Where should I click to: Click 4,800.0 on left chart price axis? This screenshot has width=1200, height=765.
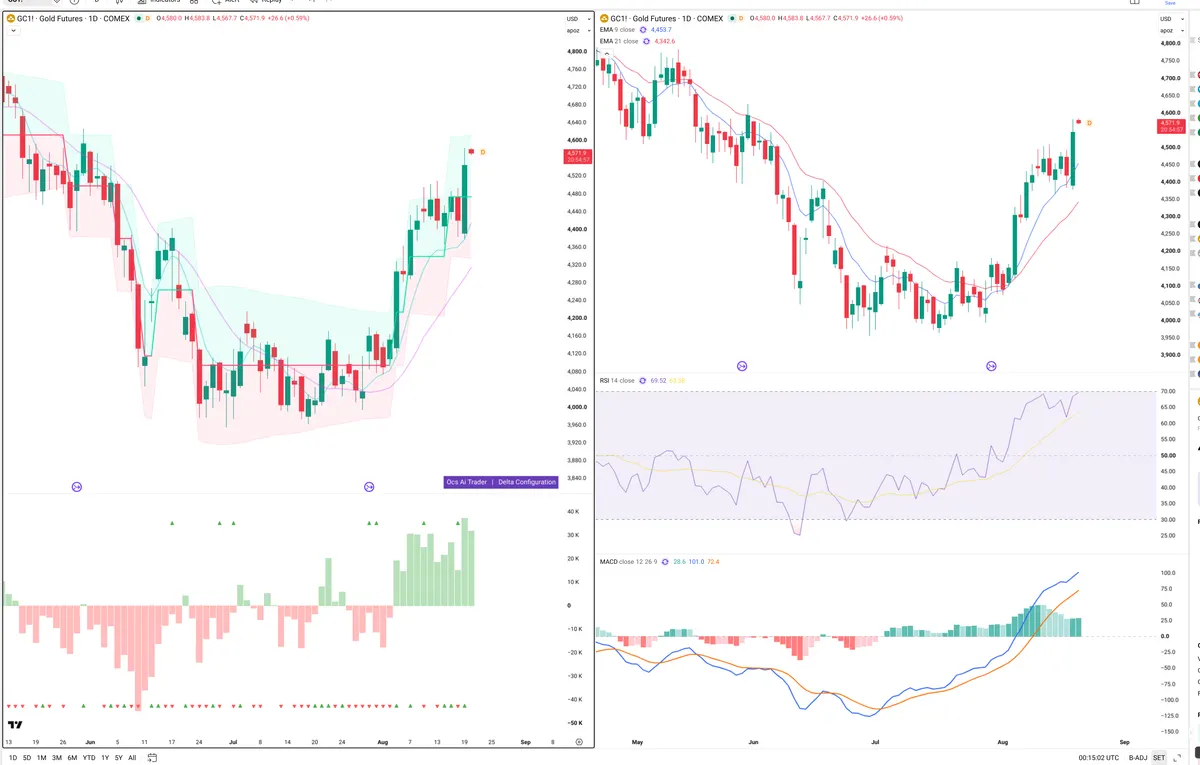576,51
